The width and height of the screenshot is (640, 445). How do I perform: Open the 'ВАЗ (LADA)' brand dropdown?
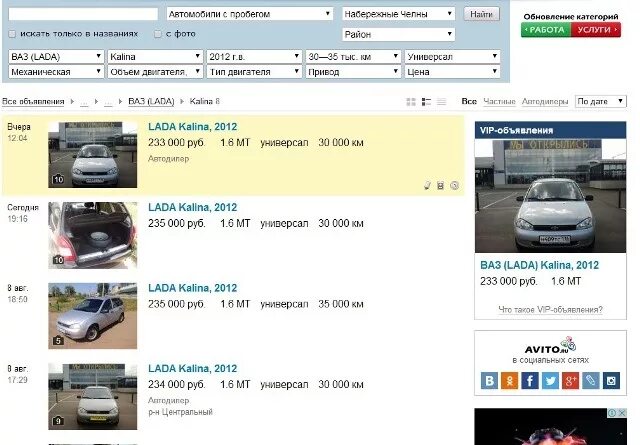coord(56,57)
